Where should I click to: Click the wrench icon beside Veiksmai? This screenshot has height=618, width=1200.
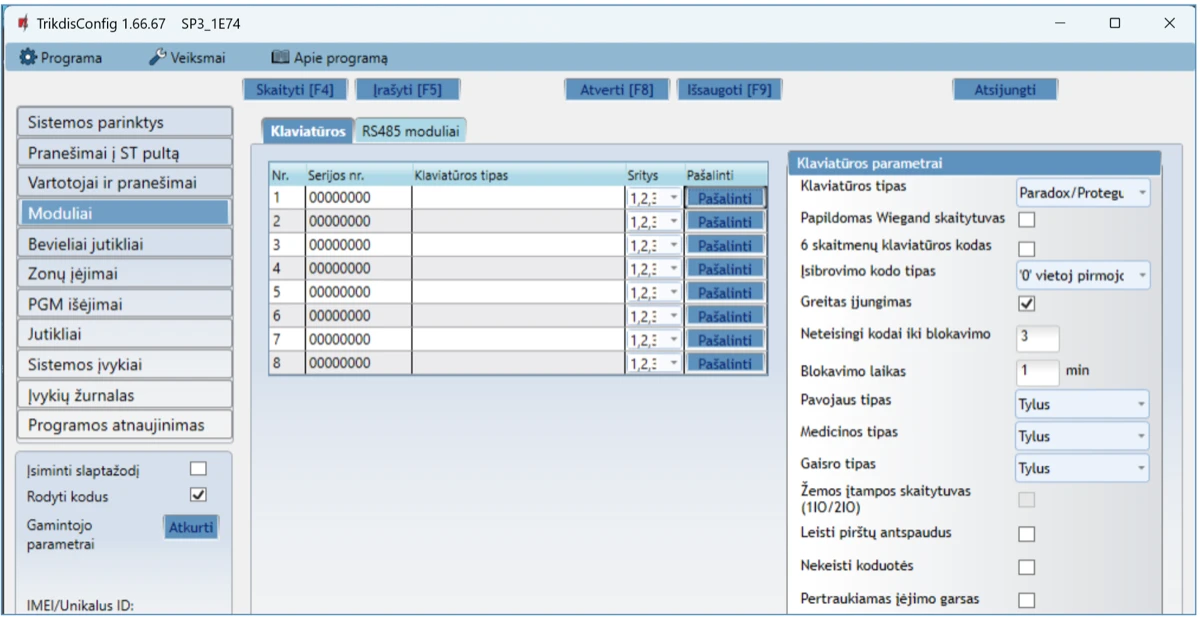pyautogui.click(x=157, y=58)
